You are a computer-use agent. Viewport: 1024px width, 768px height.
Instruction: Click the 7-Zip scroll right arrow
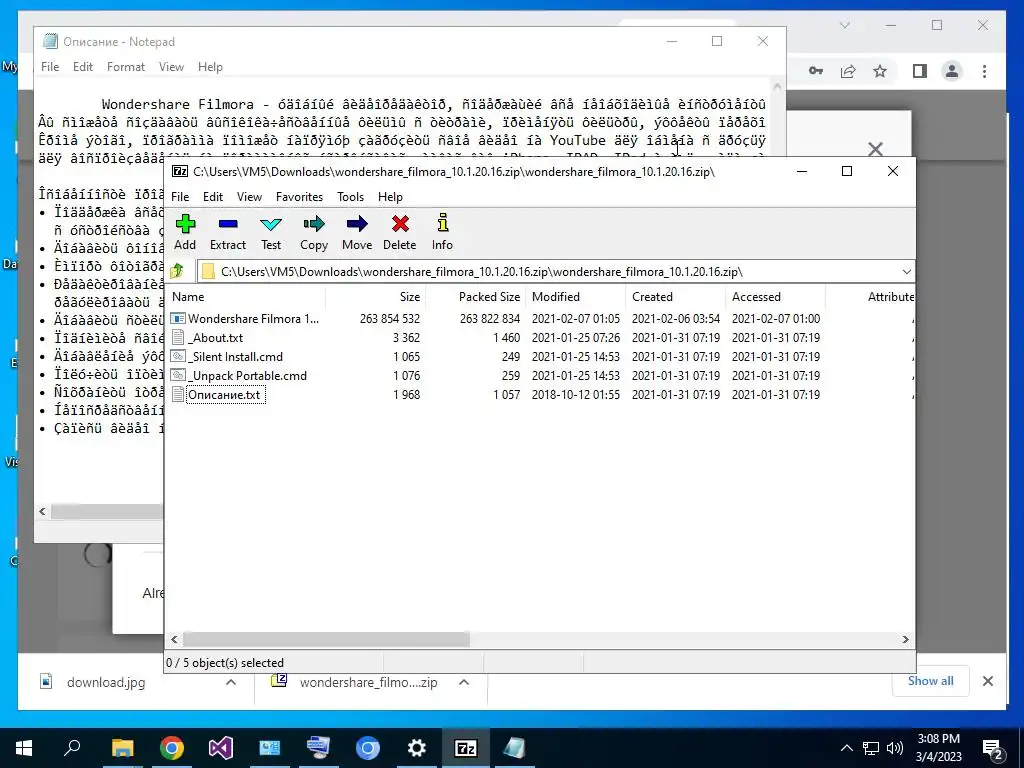(905, 639)
